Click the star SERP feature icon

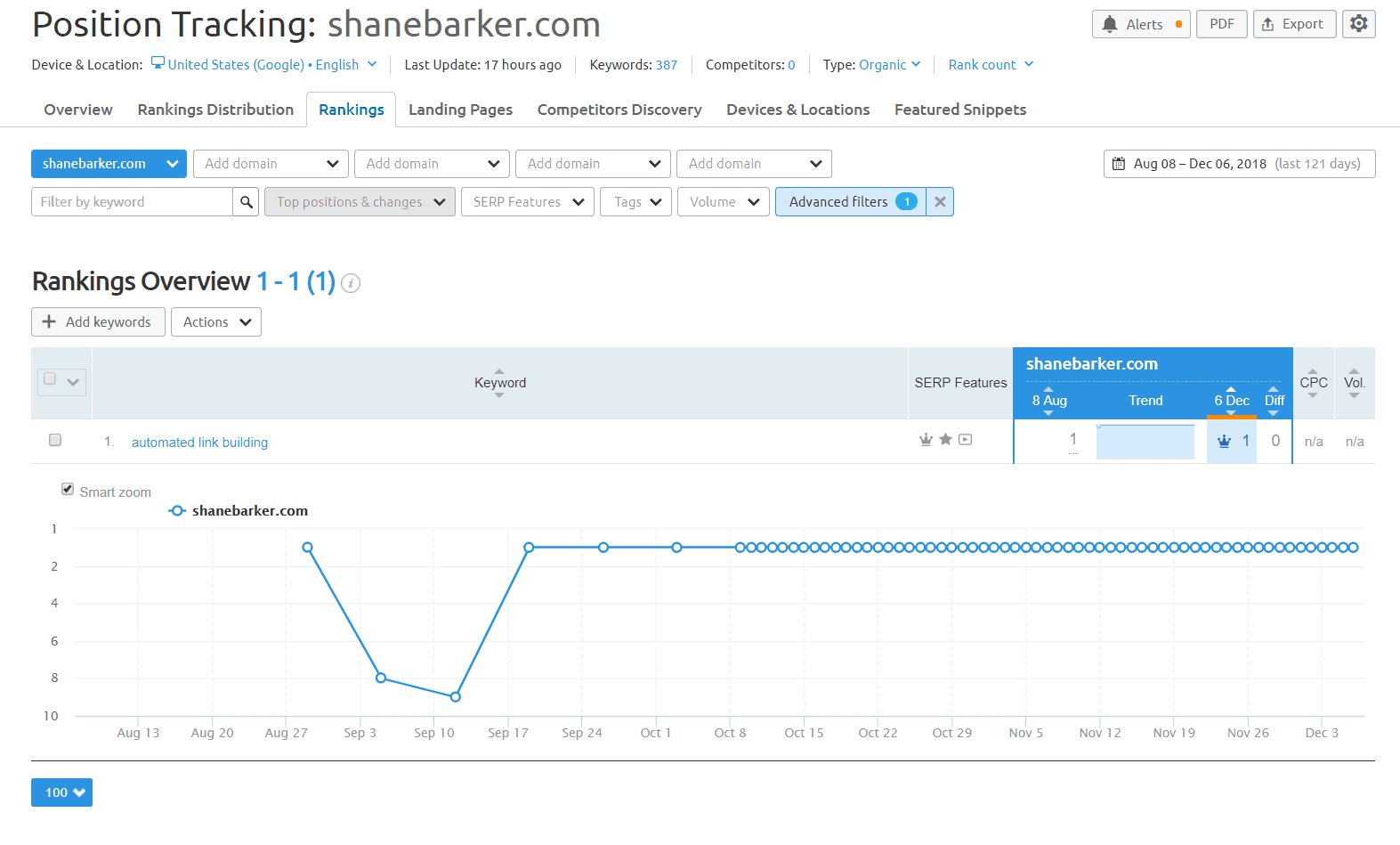pyautogui.click(x=945, y=439)
